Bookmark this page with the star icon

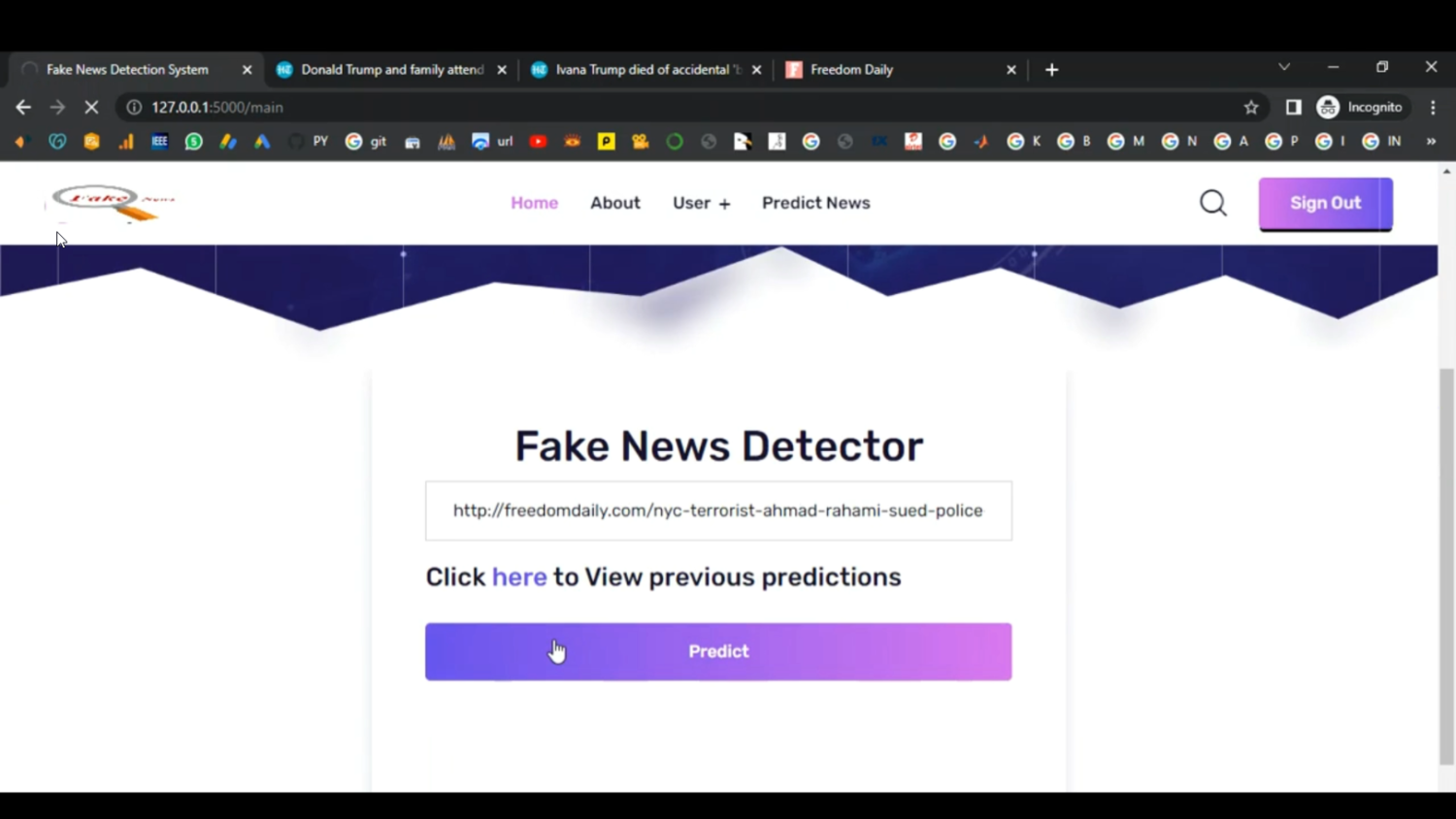coord(1251,108)
